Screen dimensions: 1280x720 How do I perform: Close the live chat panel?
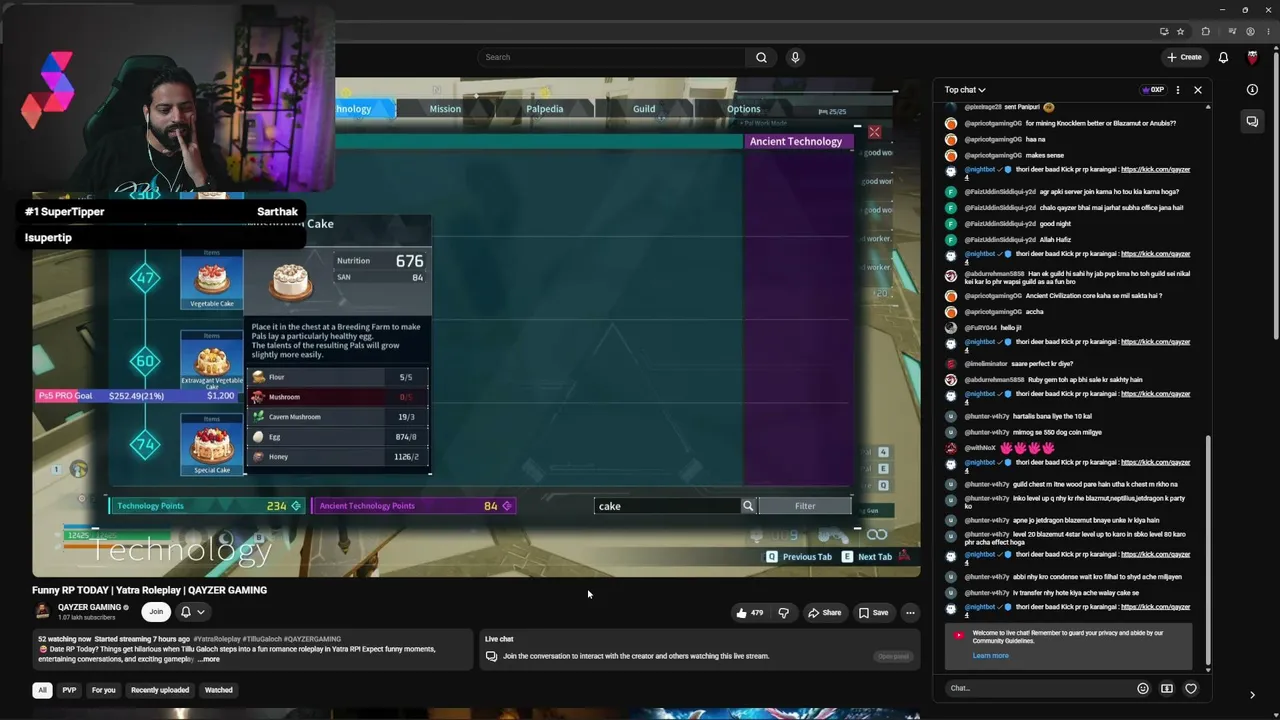(x=1198, y=90)
